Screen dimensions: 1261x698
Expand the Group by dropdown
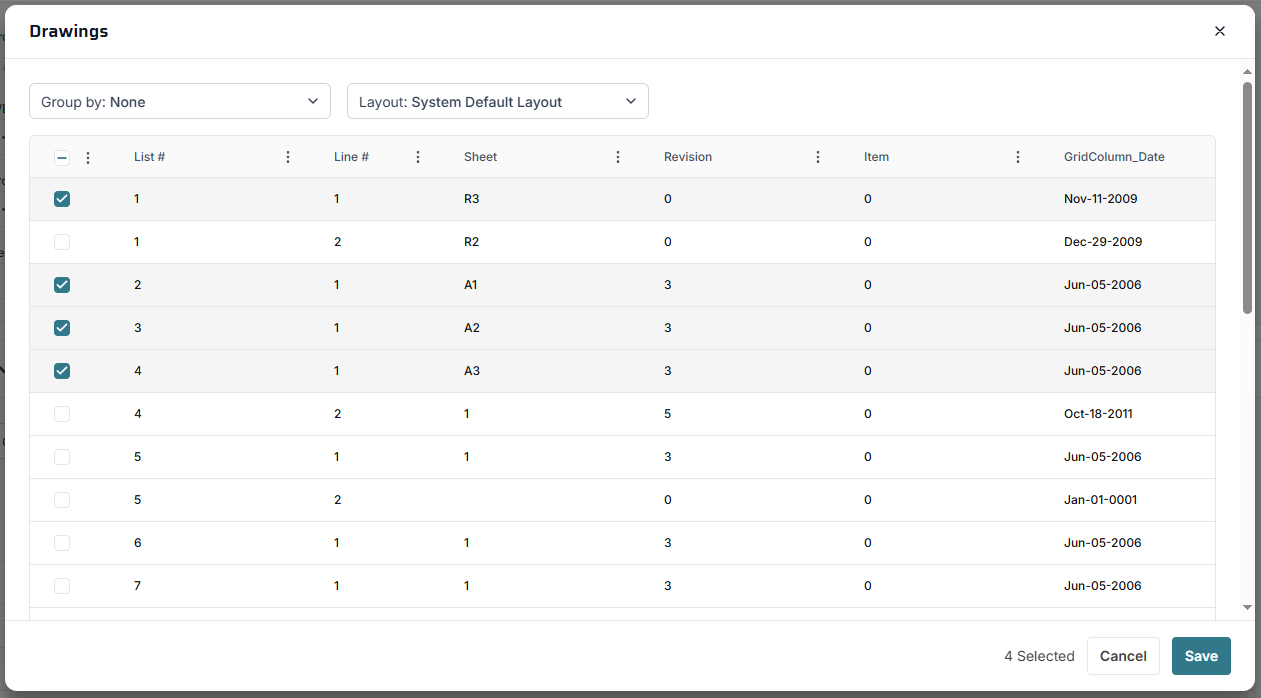coord(180,101)
